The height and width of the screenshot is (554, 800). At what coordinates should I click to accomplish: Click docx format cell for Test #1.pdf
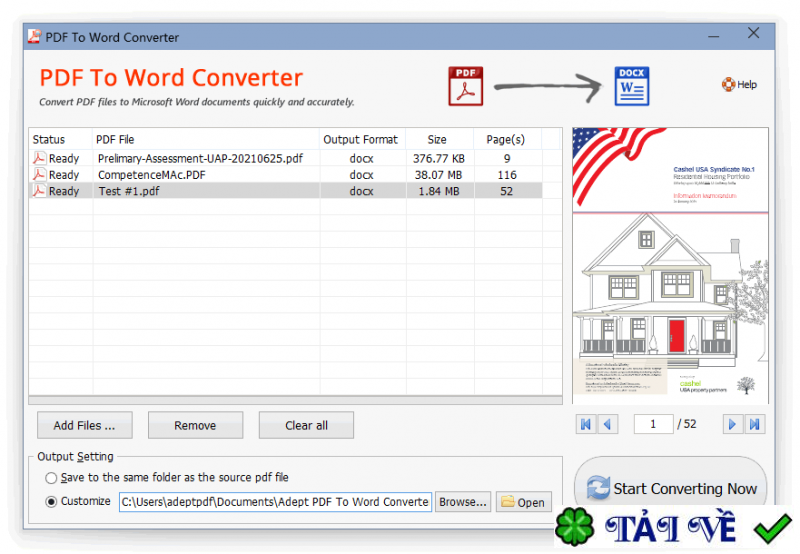362,191
